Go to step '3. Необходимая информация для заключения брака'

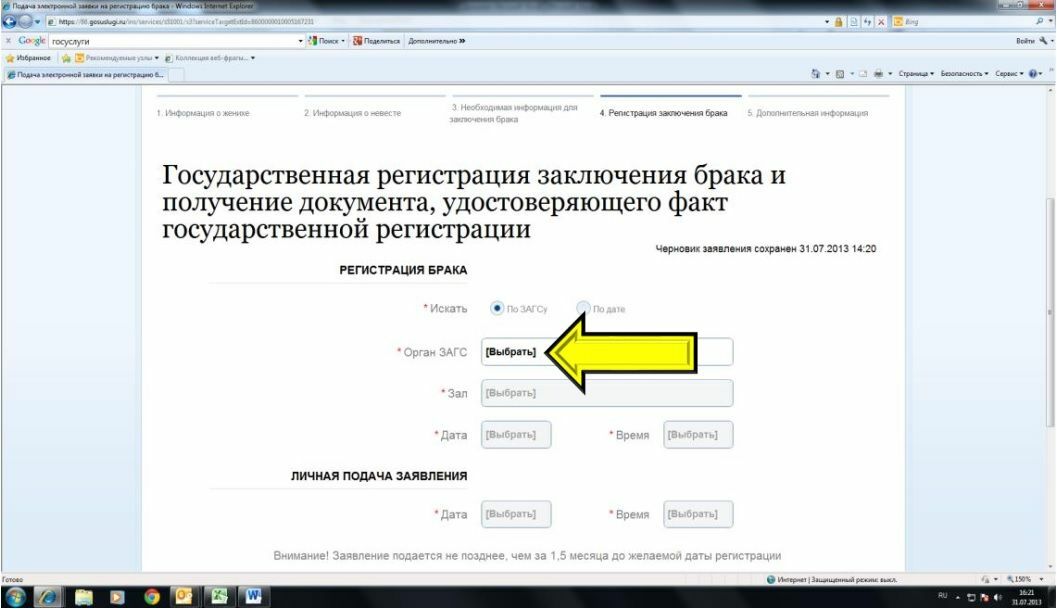coord(514,113)
